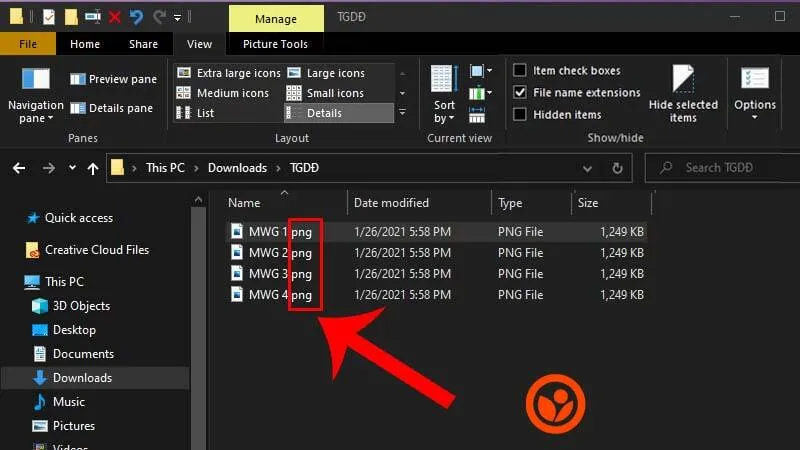
Task: Click Size all columns to fit icon
Action: [477, 115]
